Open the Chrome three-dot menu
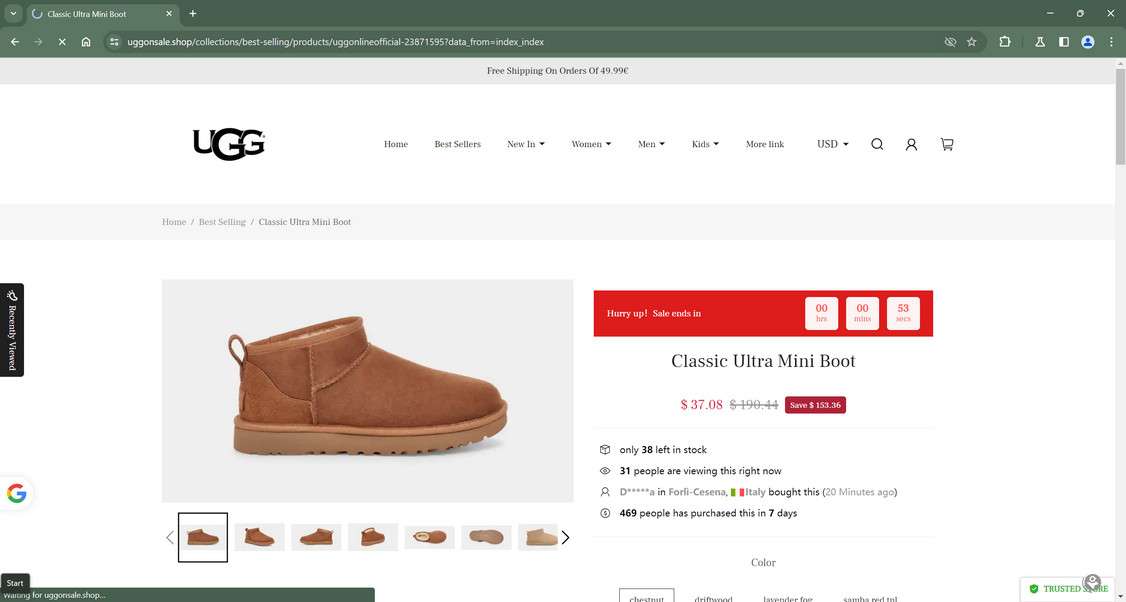The width and height of the screenshot is (1126, 602). tap(1111, 42)
